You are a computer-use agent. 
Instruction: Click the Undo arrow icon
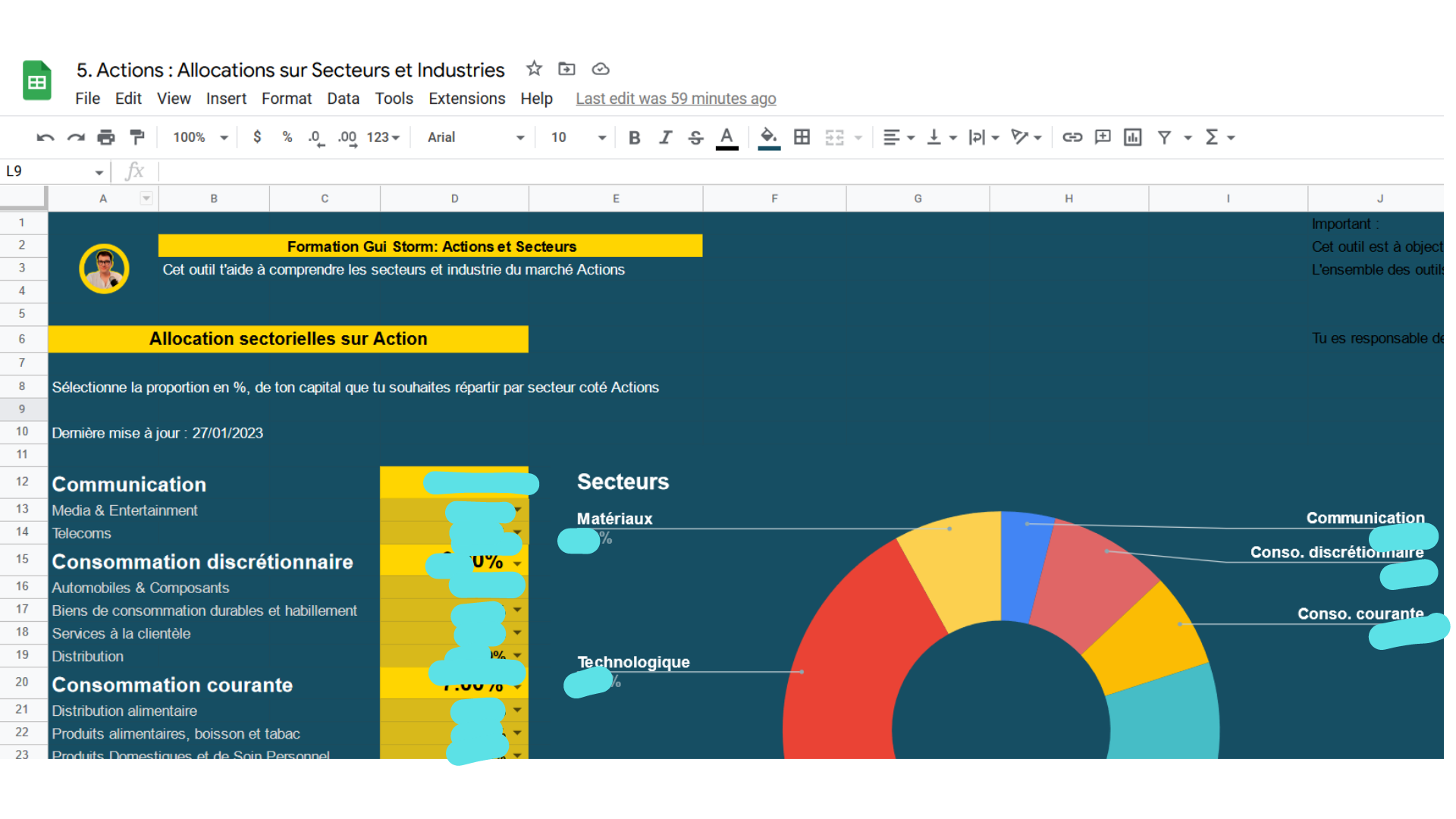click(45, 137)
